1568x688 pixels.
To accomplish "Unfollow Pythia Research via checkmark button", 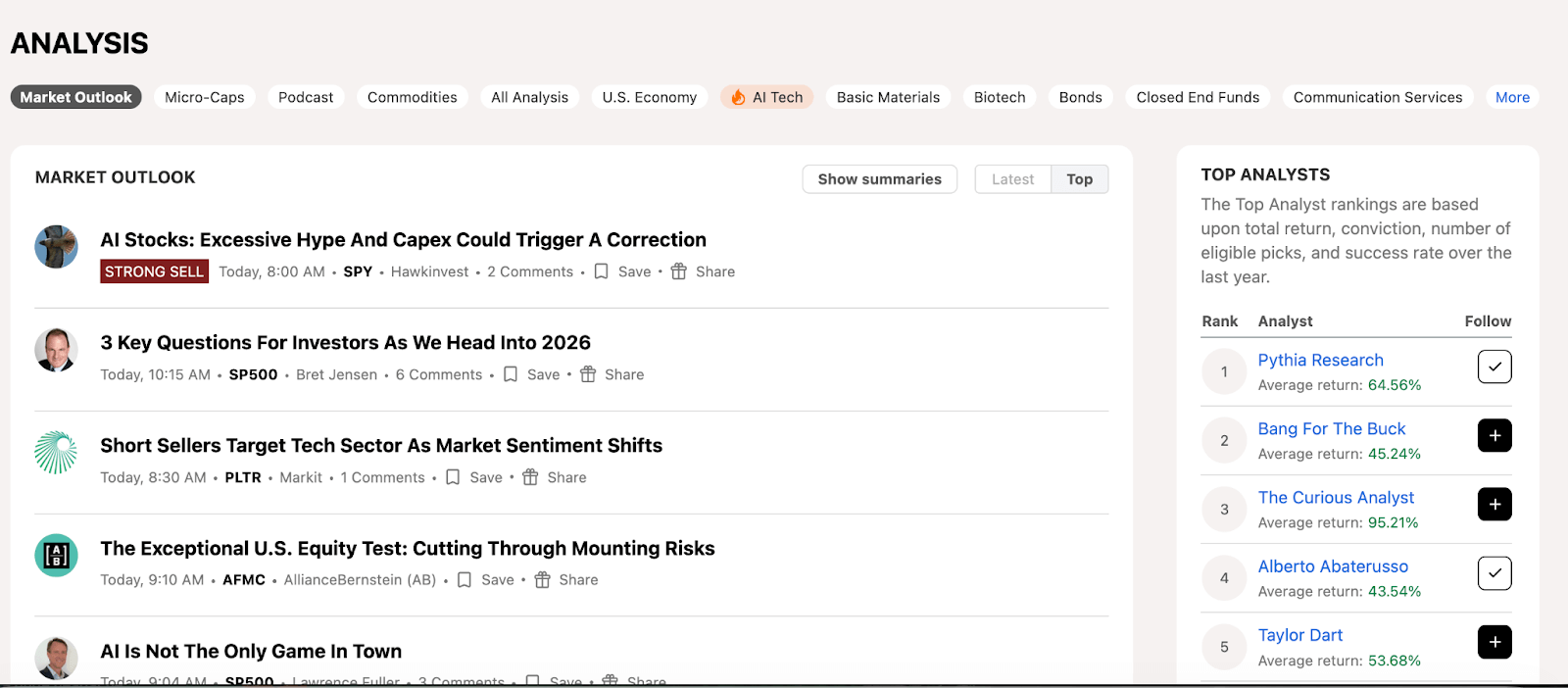I will click(x=1494, y=367).
